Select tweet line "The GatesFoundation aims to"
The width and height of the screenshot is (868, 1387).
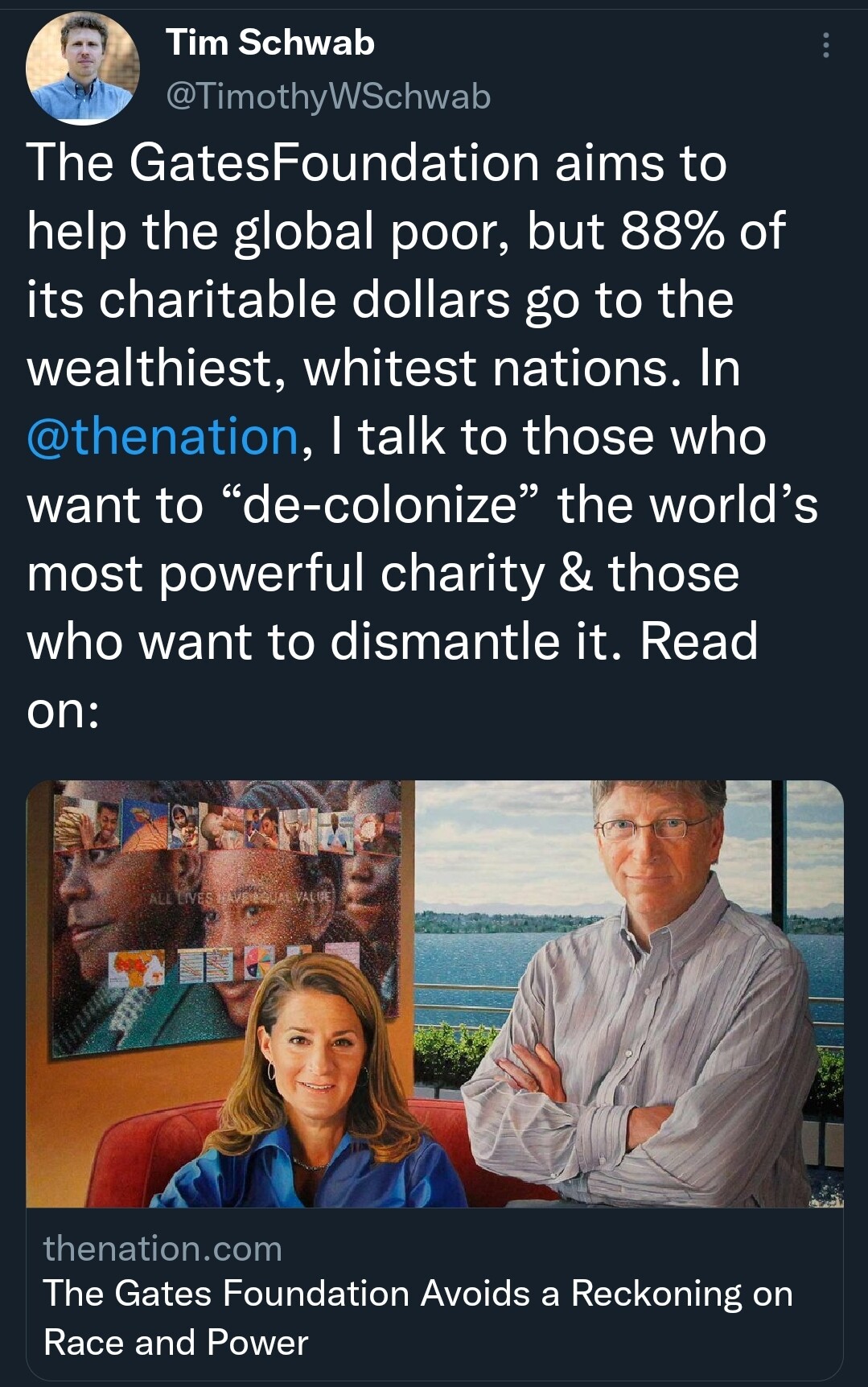click(376, 163)
